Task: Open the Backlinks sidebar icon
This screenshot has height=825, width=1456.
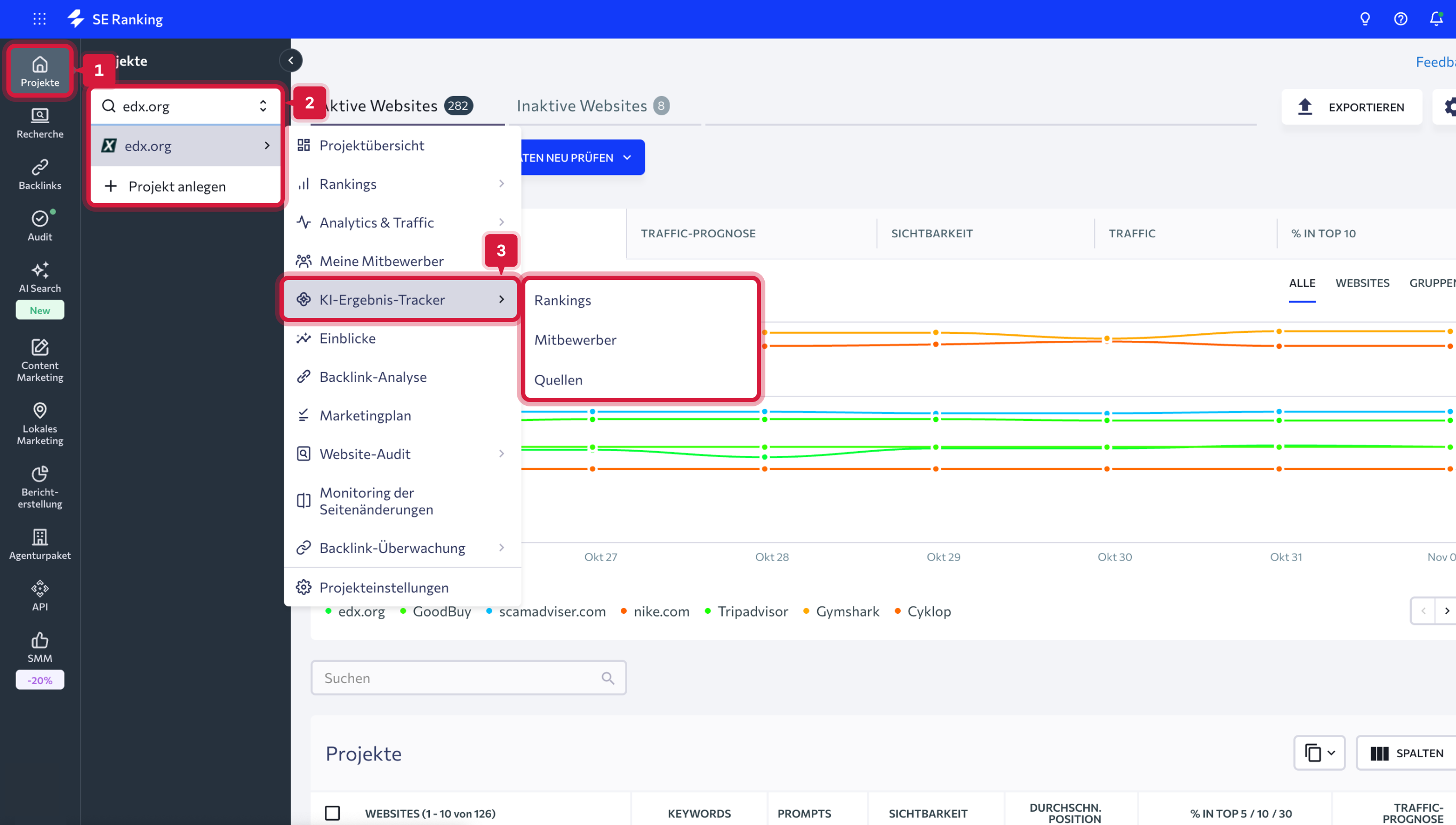Action: [x=39, y=174]
